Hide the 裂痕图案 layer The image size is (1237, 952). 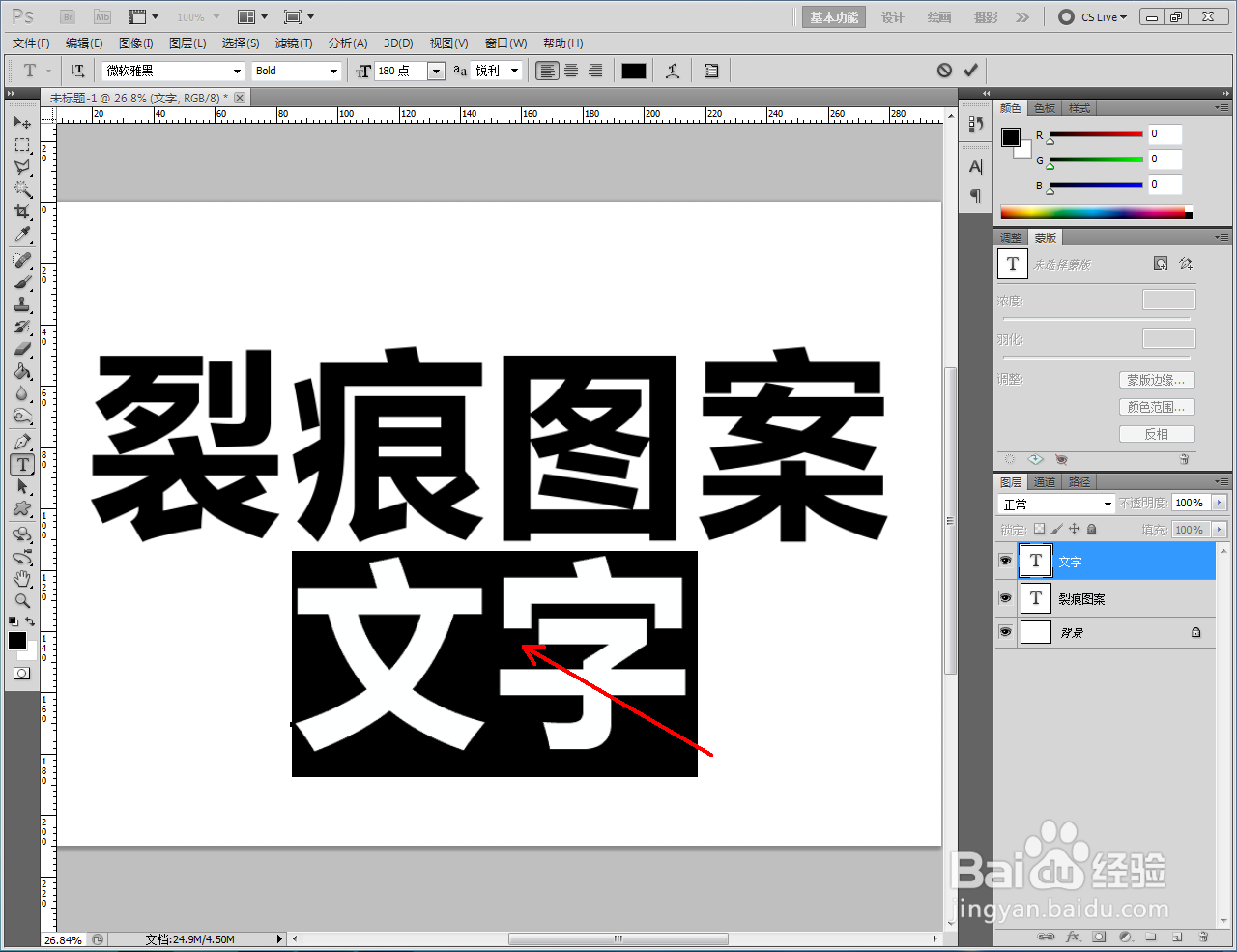[x=1005, y=597]
